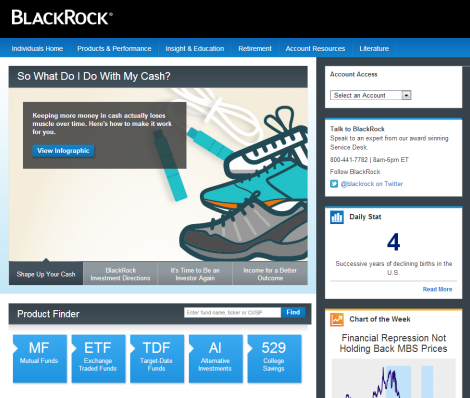Viewport: 470px width, 398px height.
Task: Click the Find button
Action: point(293,312)
